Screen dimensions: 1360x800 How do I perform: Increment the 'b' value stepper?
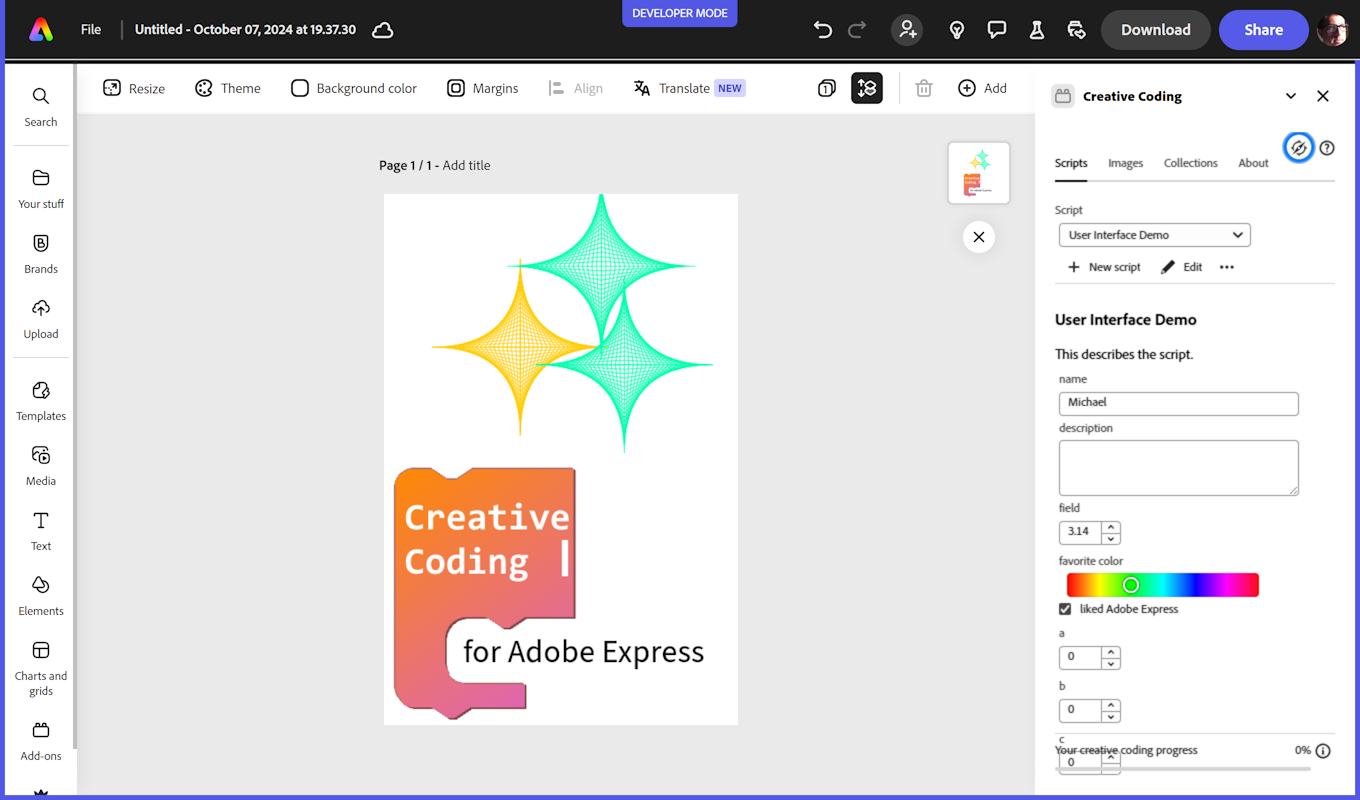(x=1111, y=705)
